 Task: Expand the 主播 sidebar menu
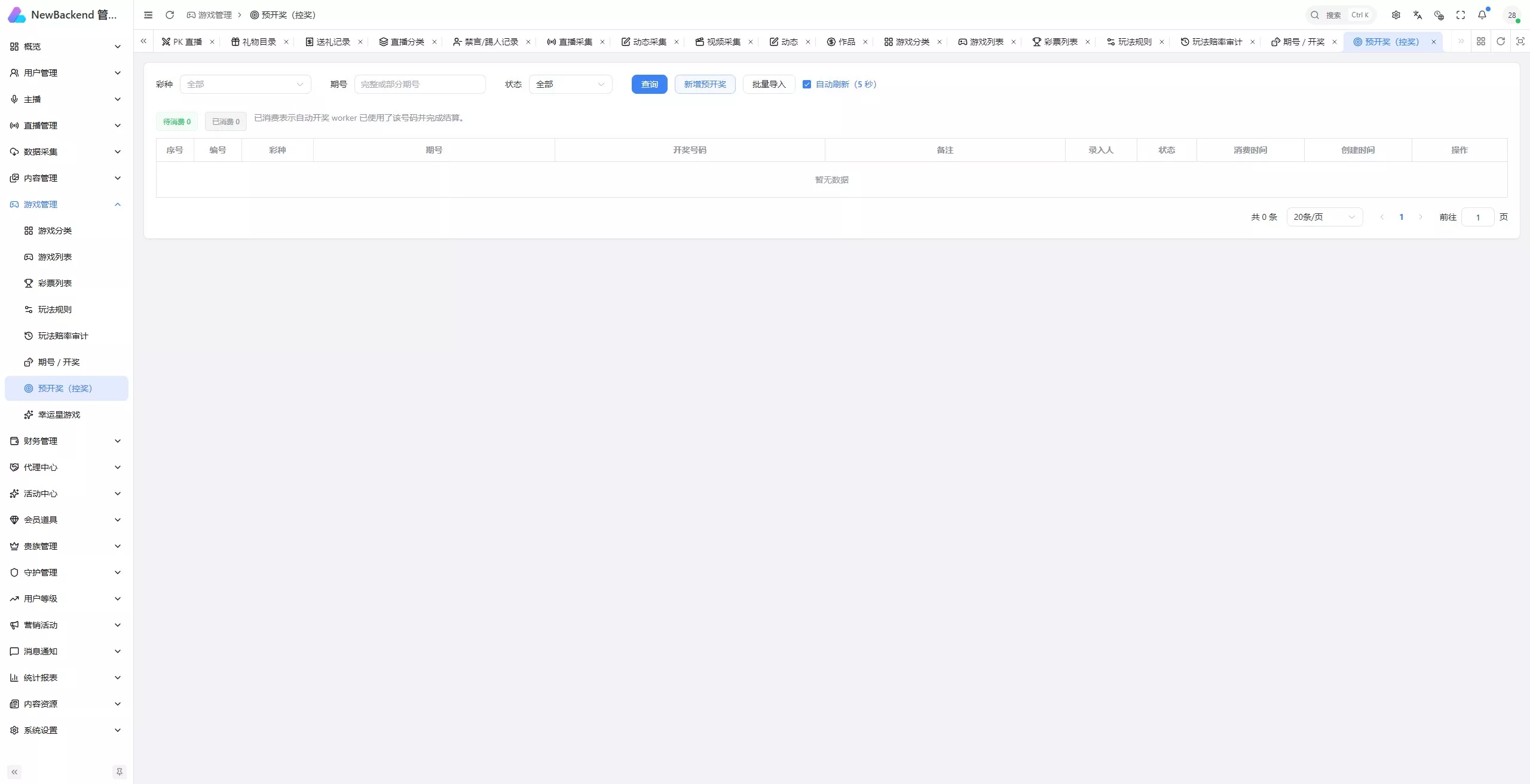point(66,99)
